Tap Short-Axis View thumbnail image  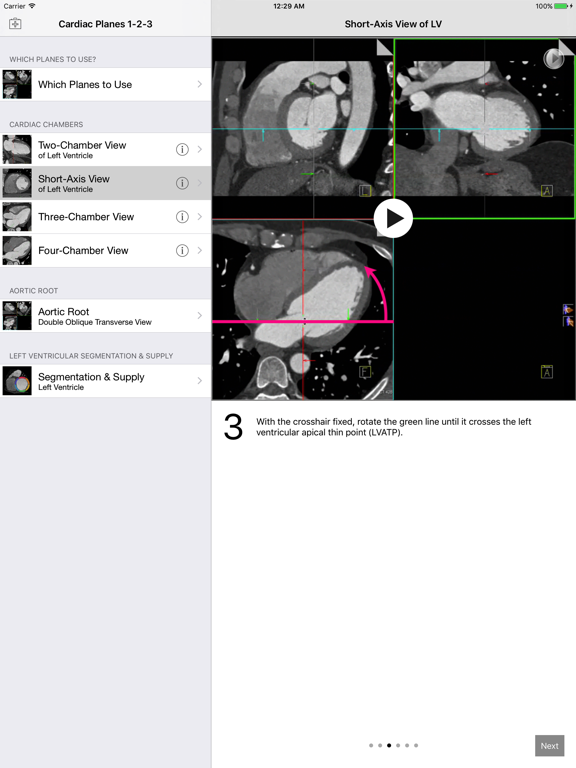[17, 183]
